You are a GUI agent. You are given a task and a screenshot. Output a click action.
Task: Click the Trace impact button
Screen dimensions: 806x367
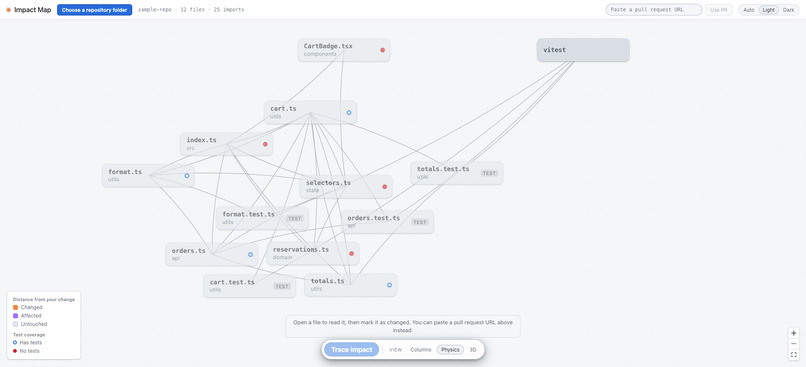pos(352,350)
